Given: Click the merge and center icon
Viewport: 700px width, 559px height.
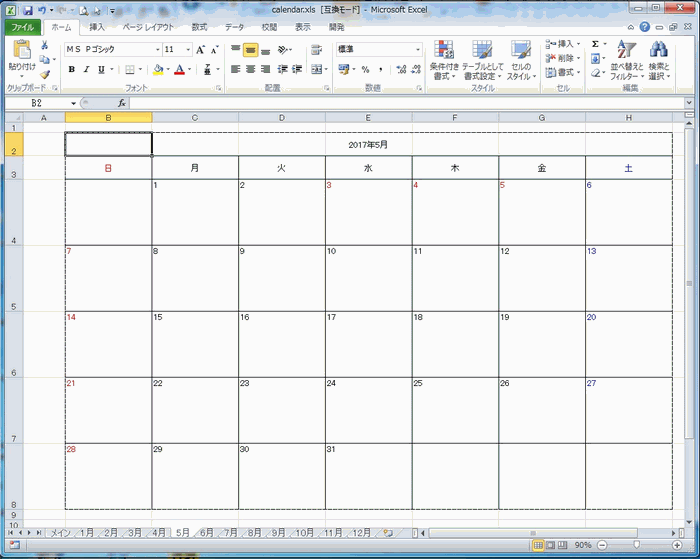Looking at the screenshot, I should tap(316, 69).
